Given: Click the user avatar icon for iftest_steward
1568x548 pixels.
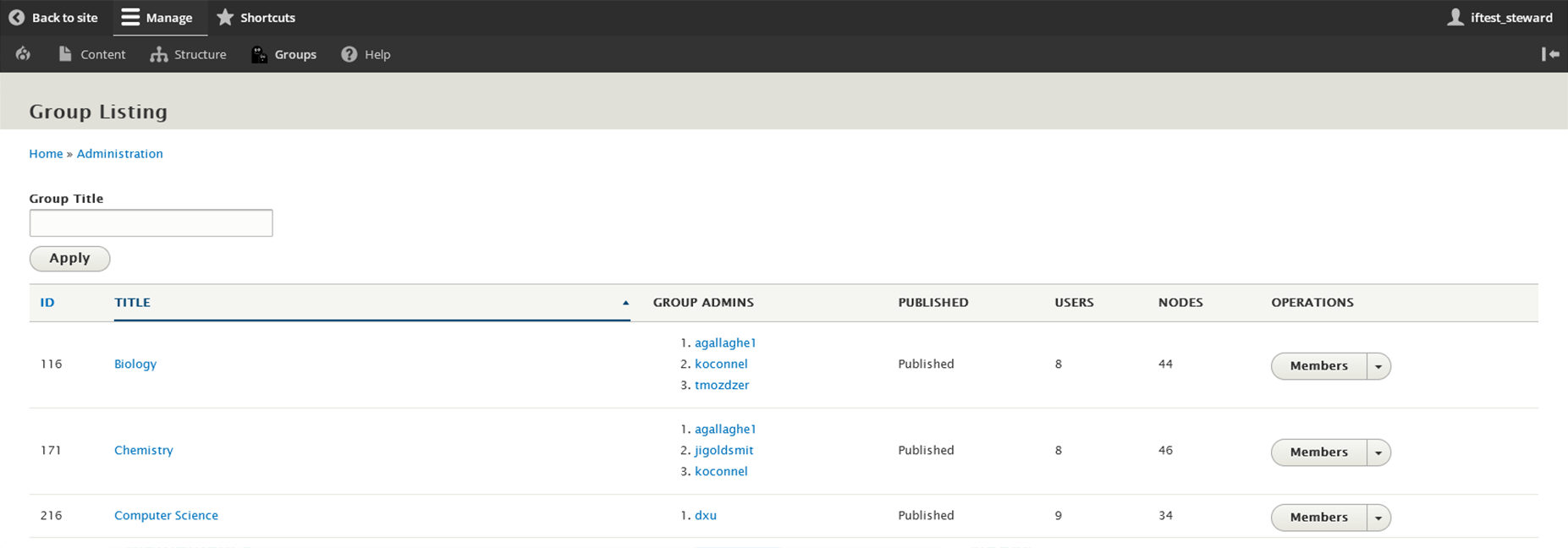Looking at the screenshot, I should click(x=1455, y=18).
